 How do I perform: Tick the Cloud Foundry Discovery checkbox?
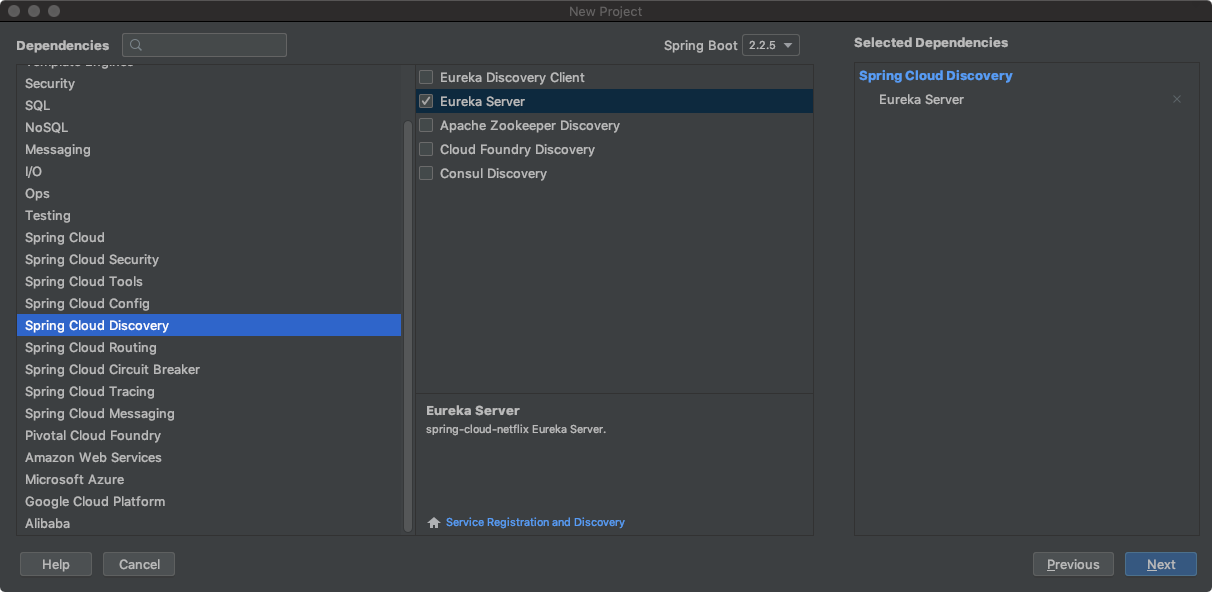(426, 149)
